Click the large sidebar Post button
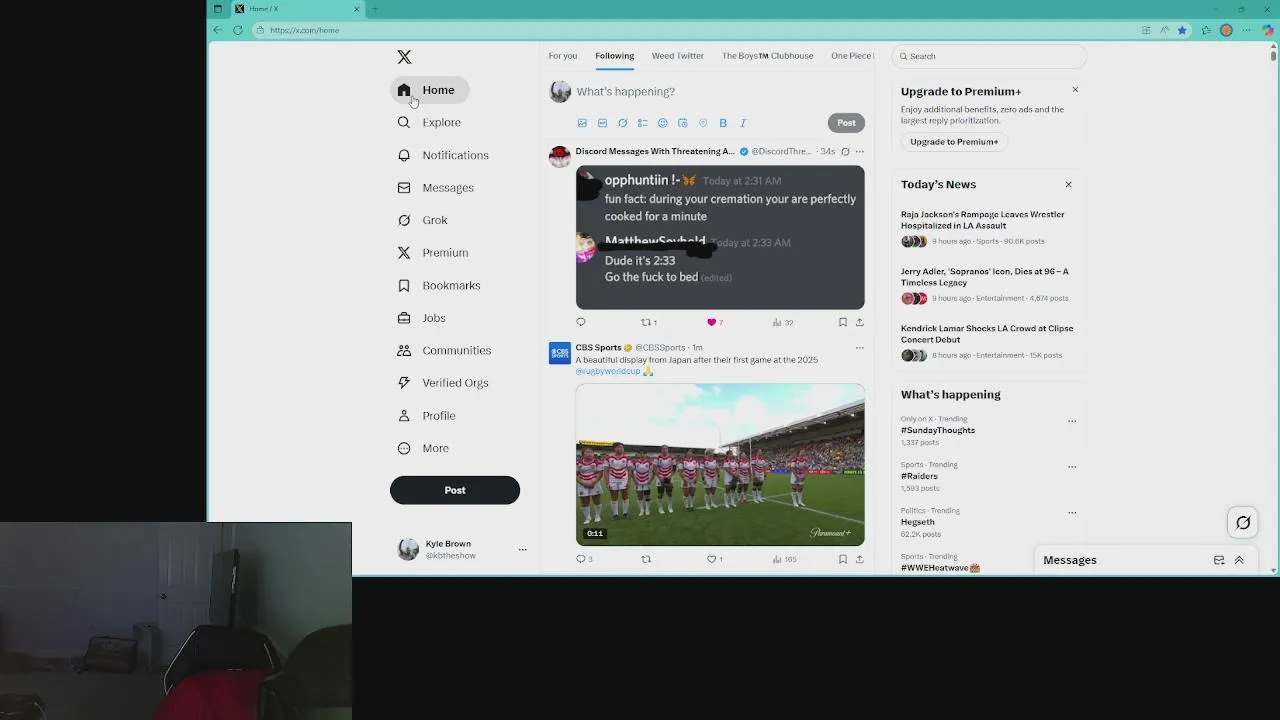The height and width of the screenshot is (720, 1280). [x=455, y=490]
